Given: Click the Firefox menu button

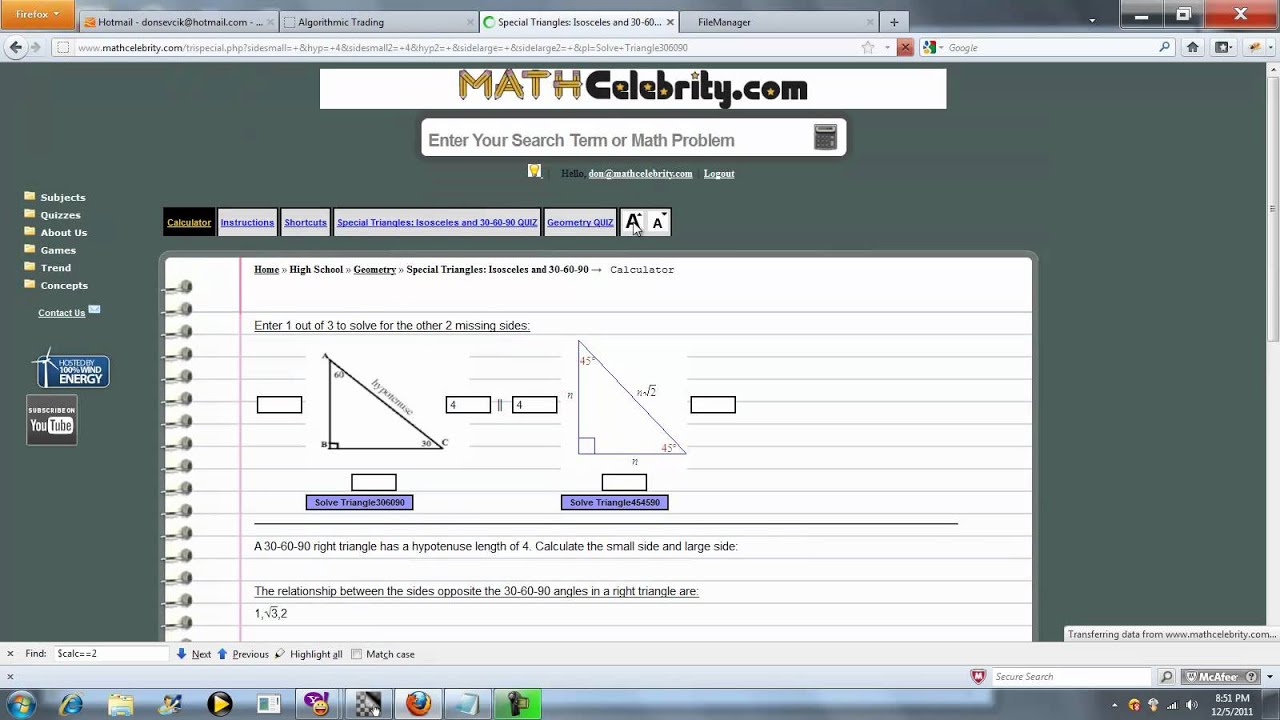Looking at the screenshot, I should 37,14.
